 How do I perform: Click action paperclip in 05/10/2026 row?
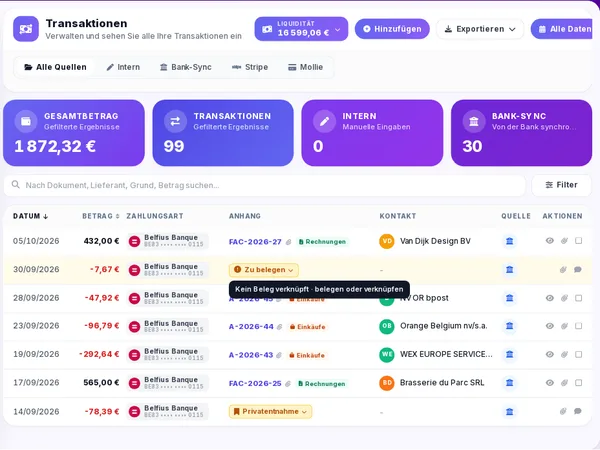[564, 241]
